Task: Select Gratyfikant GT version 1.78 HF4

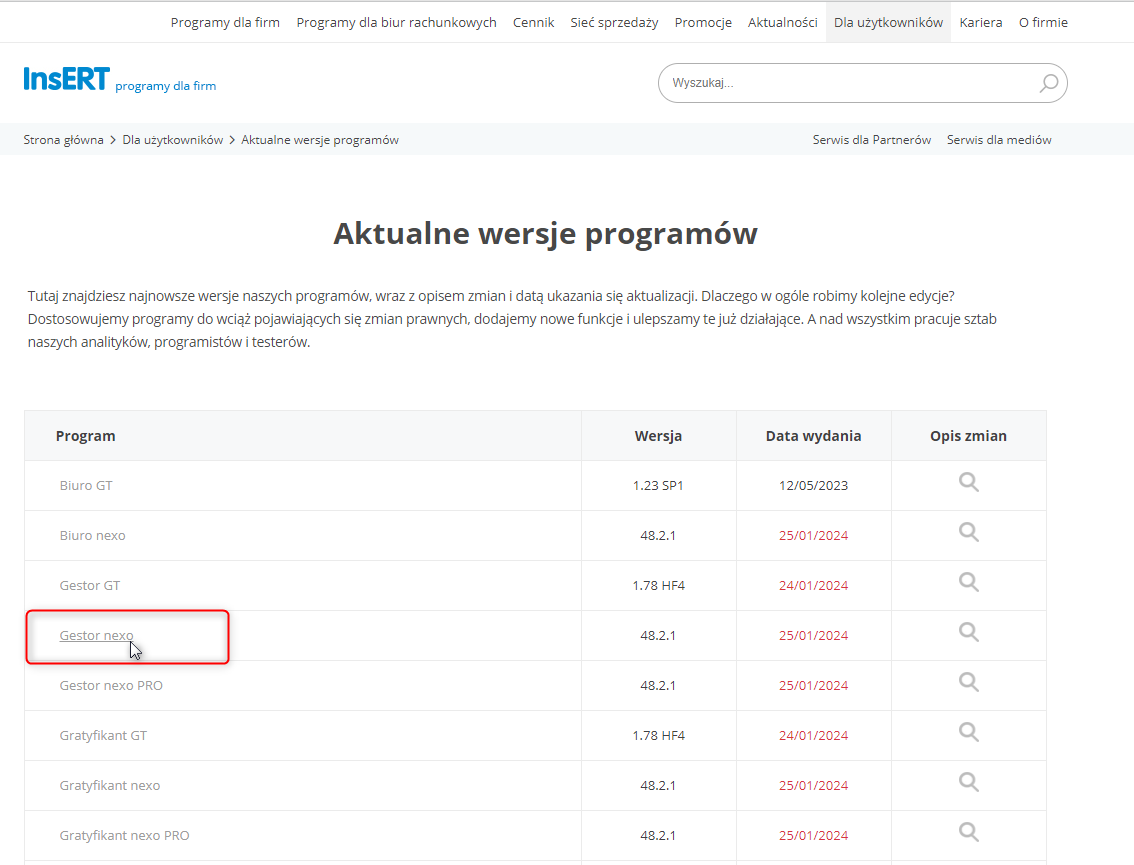Action: click(x=658, y=735)
